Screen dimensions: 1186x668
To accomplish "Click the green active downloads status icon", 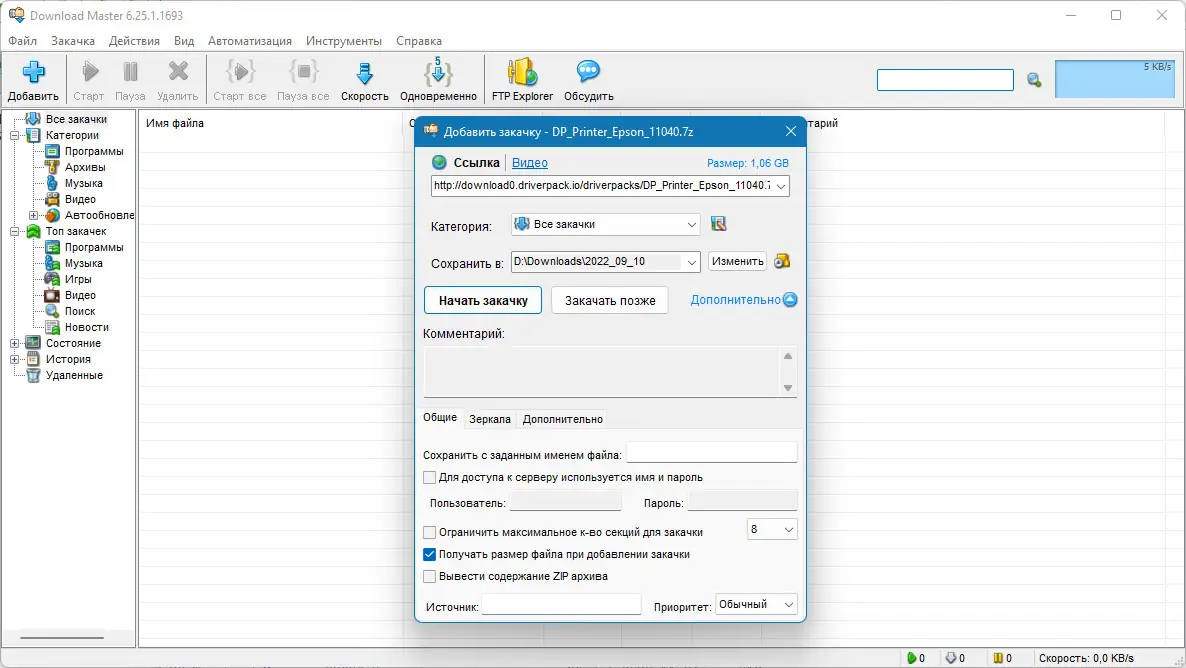I will 911,658.
